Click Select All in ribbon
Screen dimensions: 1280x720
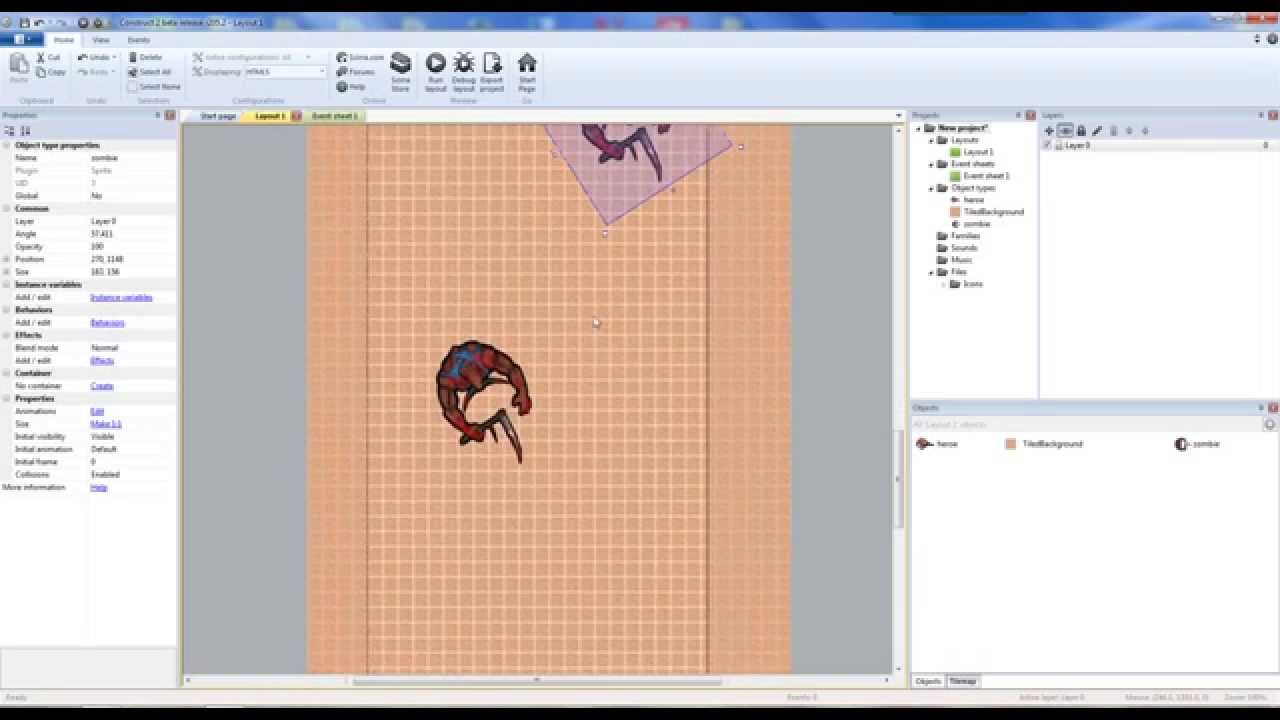click(149, 72)
